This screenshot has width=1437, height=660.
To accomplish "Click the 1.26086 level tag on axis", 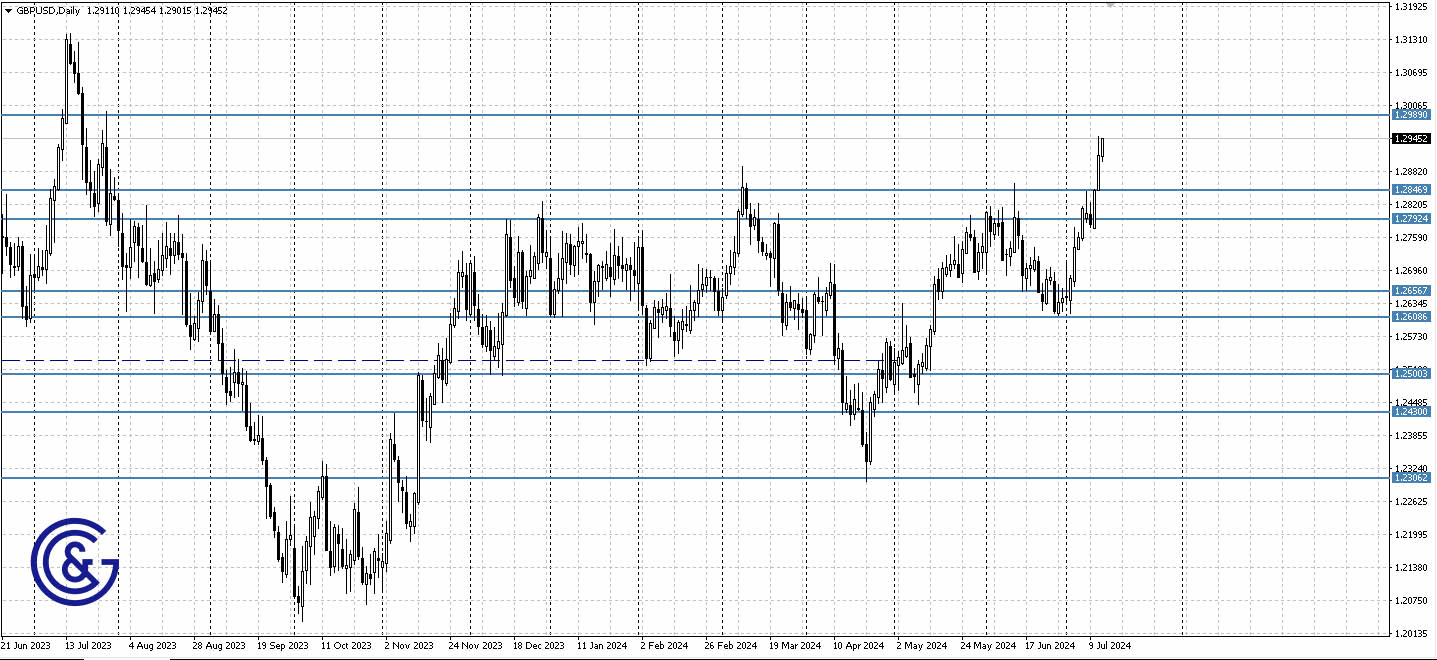I will 1412,316.
